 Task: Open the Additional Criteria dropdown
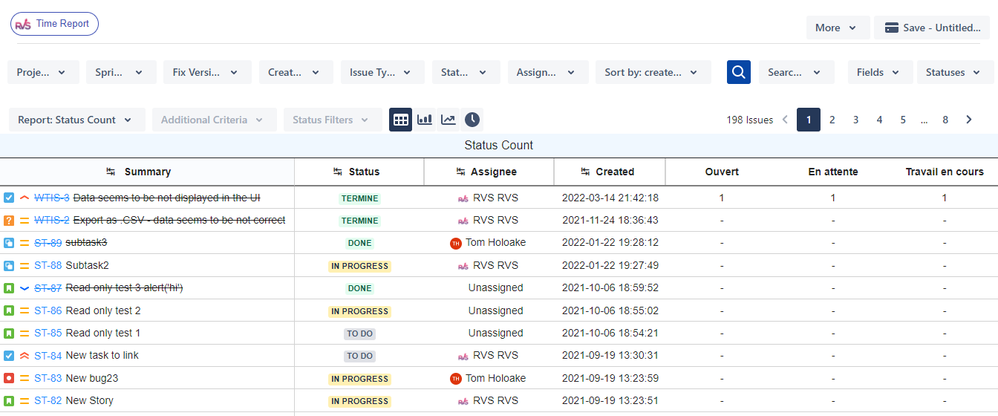[214, 120]
